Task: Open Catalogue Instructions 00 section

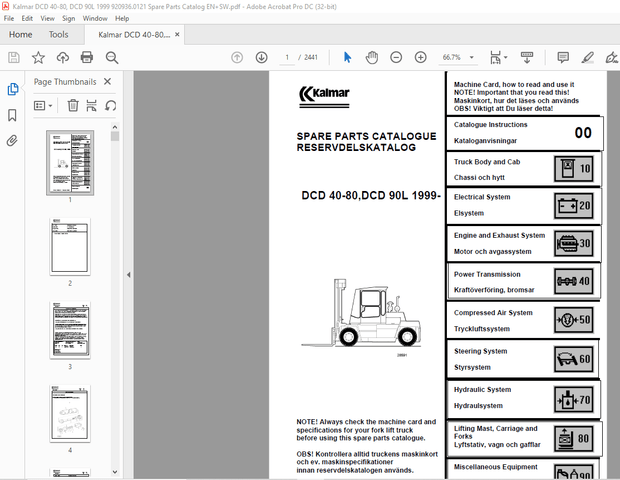Action: click(x=524, y=133)
